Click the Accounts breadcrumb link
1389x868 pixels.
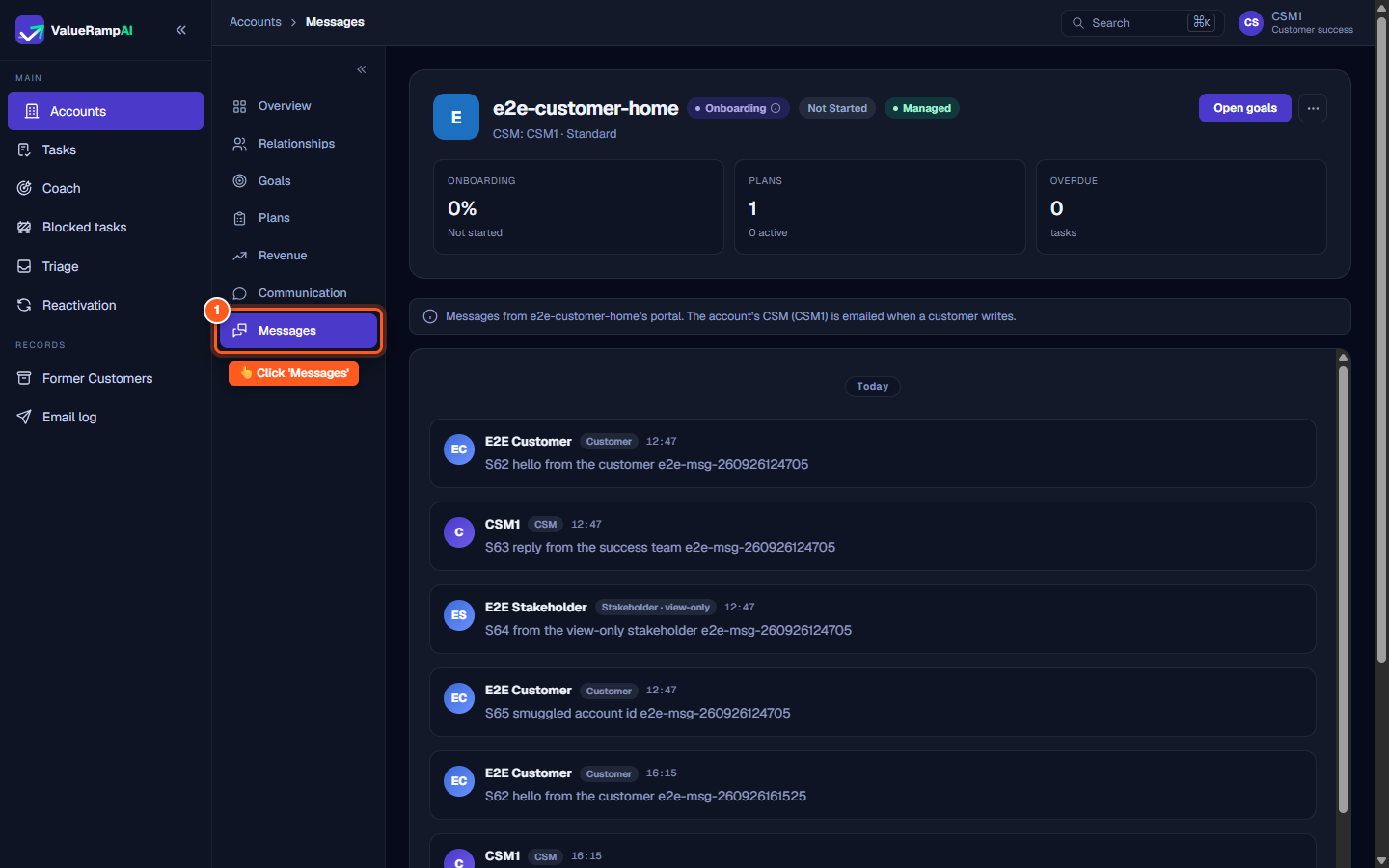(256, 22)
